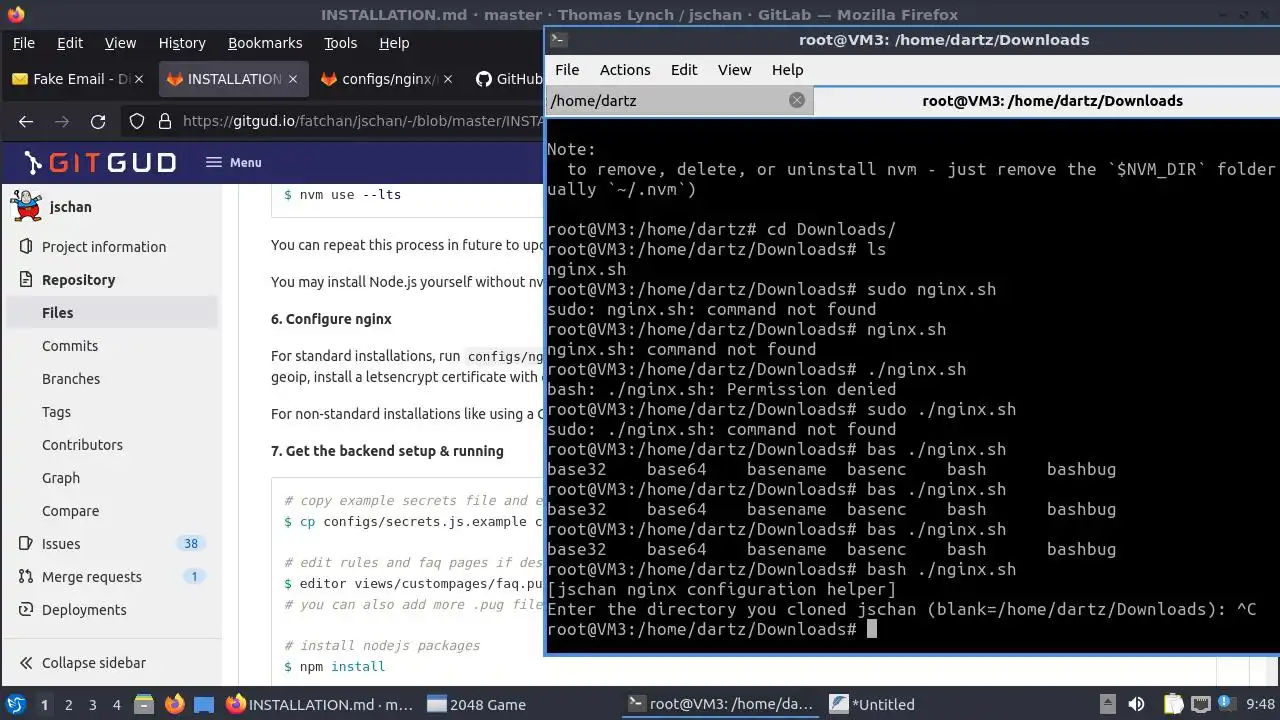Open Firefox File menu
Image resolution: width=1280 pixels, height=720 pixels.
pyautogui.click(x=23, y=43)
